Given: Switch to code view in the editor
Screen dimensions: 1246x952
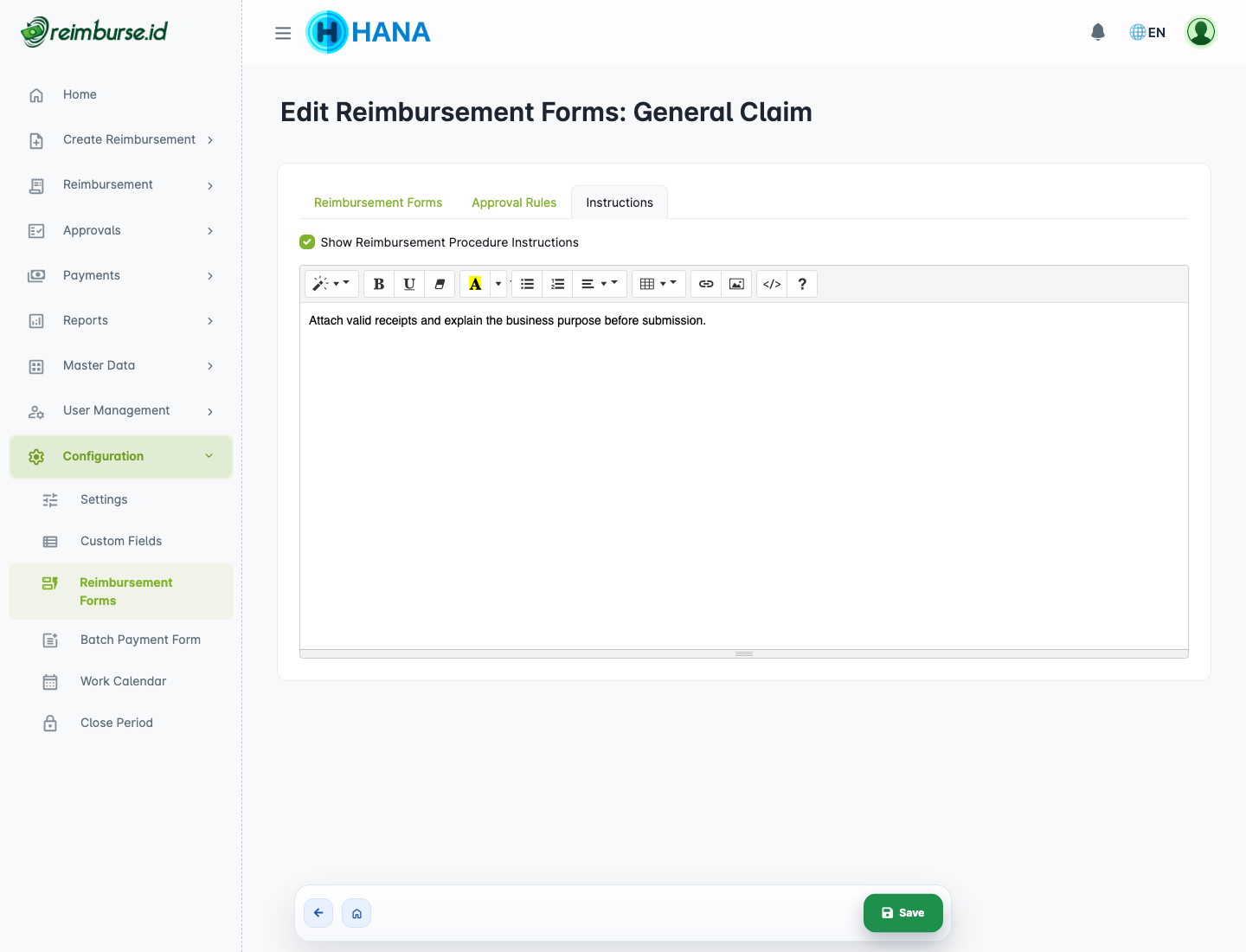Looking at the screenshot, I should [x=772, y=284].
